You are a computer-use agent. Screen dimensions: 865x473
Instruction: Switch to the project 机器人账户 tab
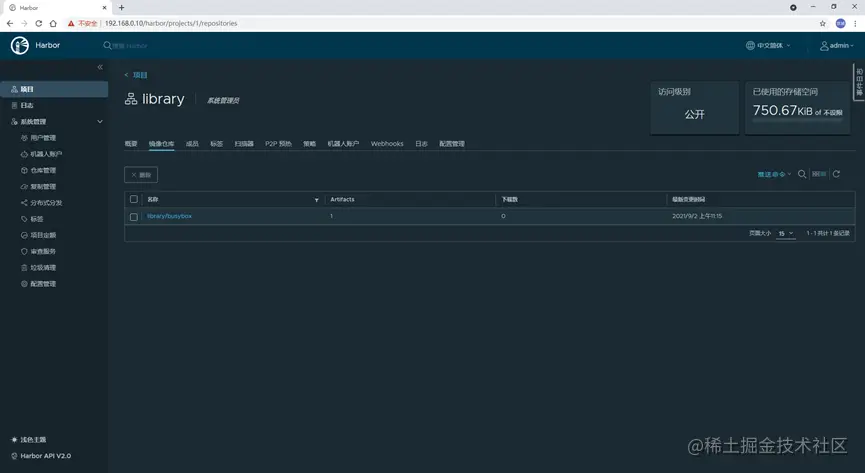pyautogui.click(x=343, y=144)
